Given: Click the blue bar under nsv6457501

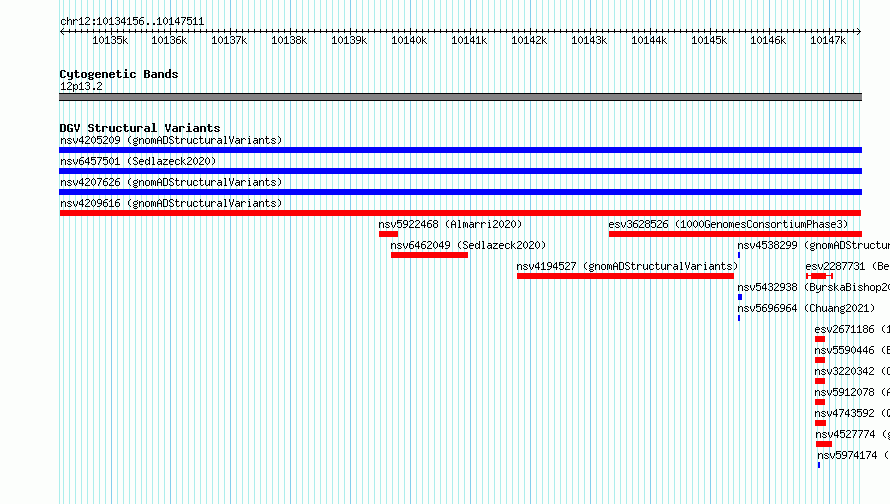Looking at the screenshot, I should [460, 171].
